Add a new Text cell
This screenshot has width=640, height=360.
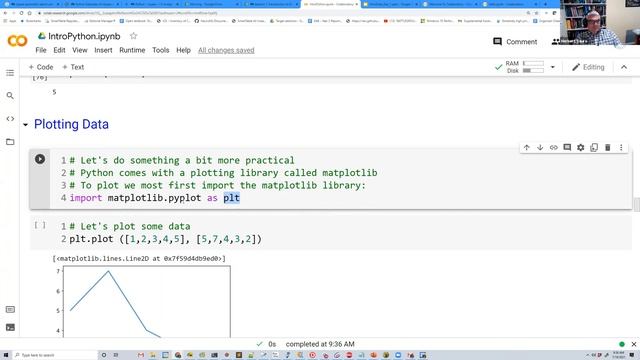(x=73, y=67)
